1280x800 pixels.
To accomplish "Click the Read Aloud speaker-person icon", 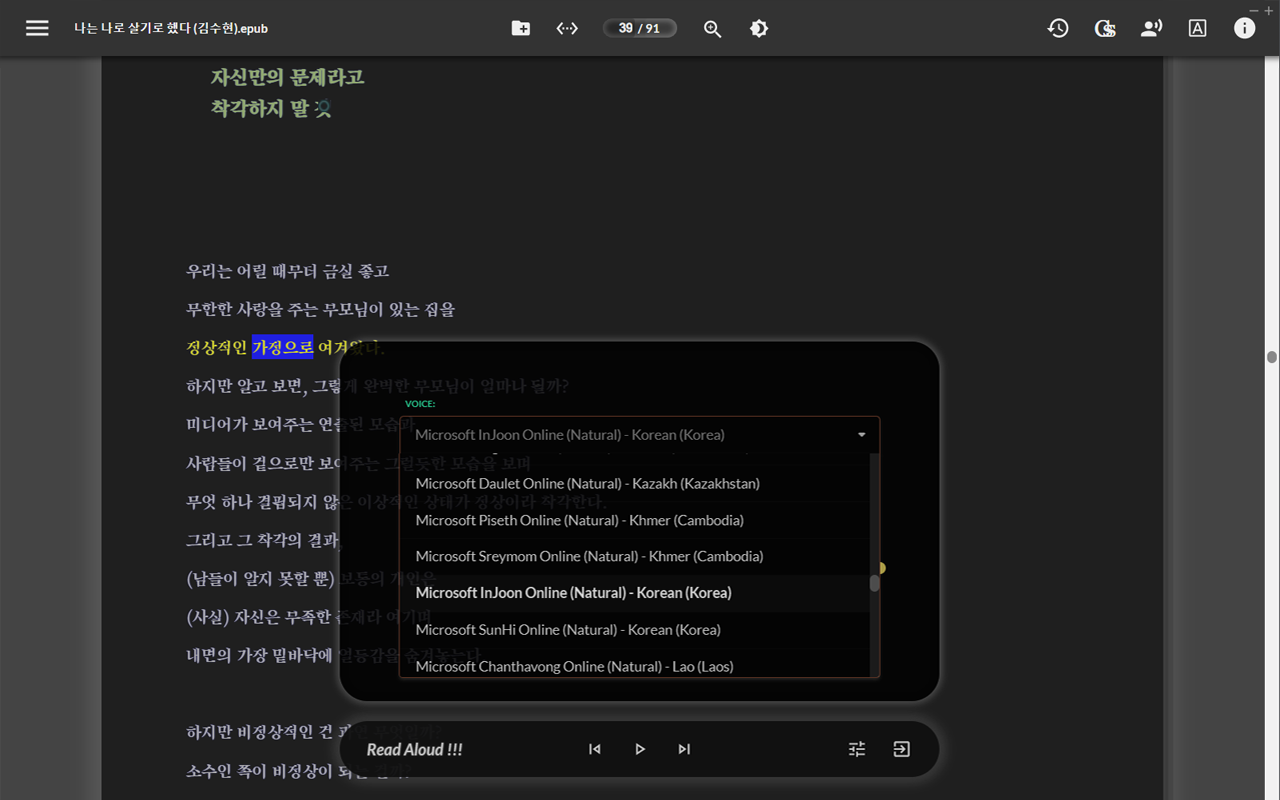I will 1150,28.
